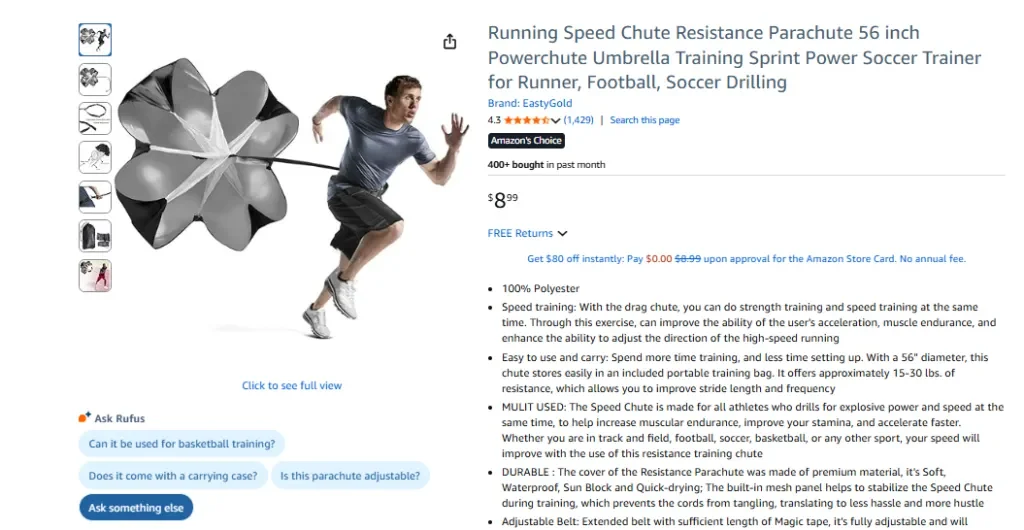The image size is (1024, 530).
Task: Select the sixth thumbnail showing the carrying bag
Action: (95, 236)
